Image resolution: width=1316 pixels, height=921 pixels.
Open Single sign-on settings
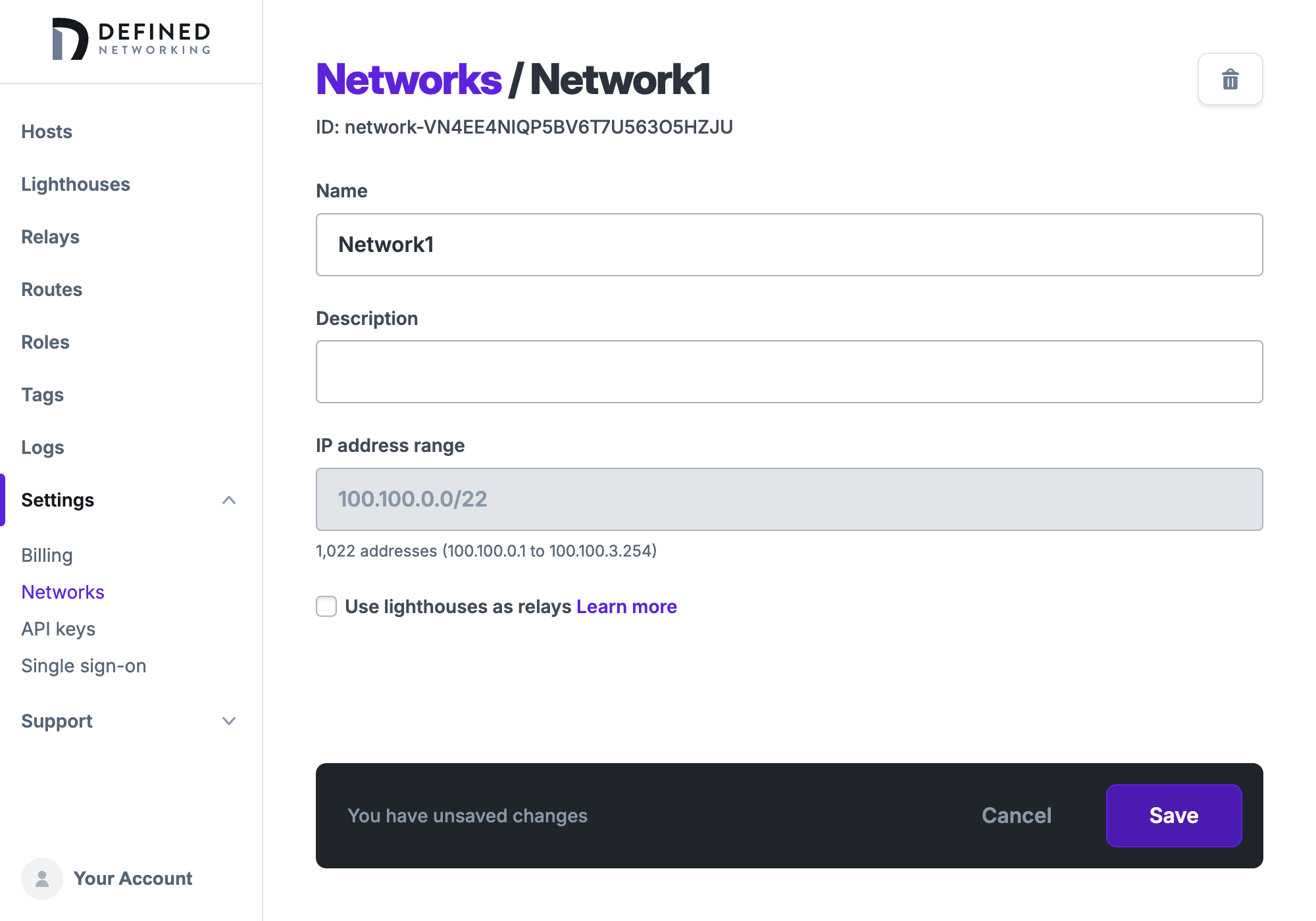point(84,666)
